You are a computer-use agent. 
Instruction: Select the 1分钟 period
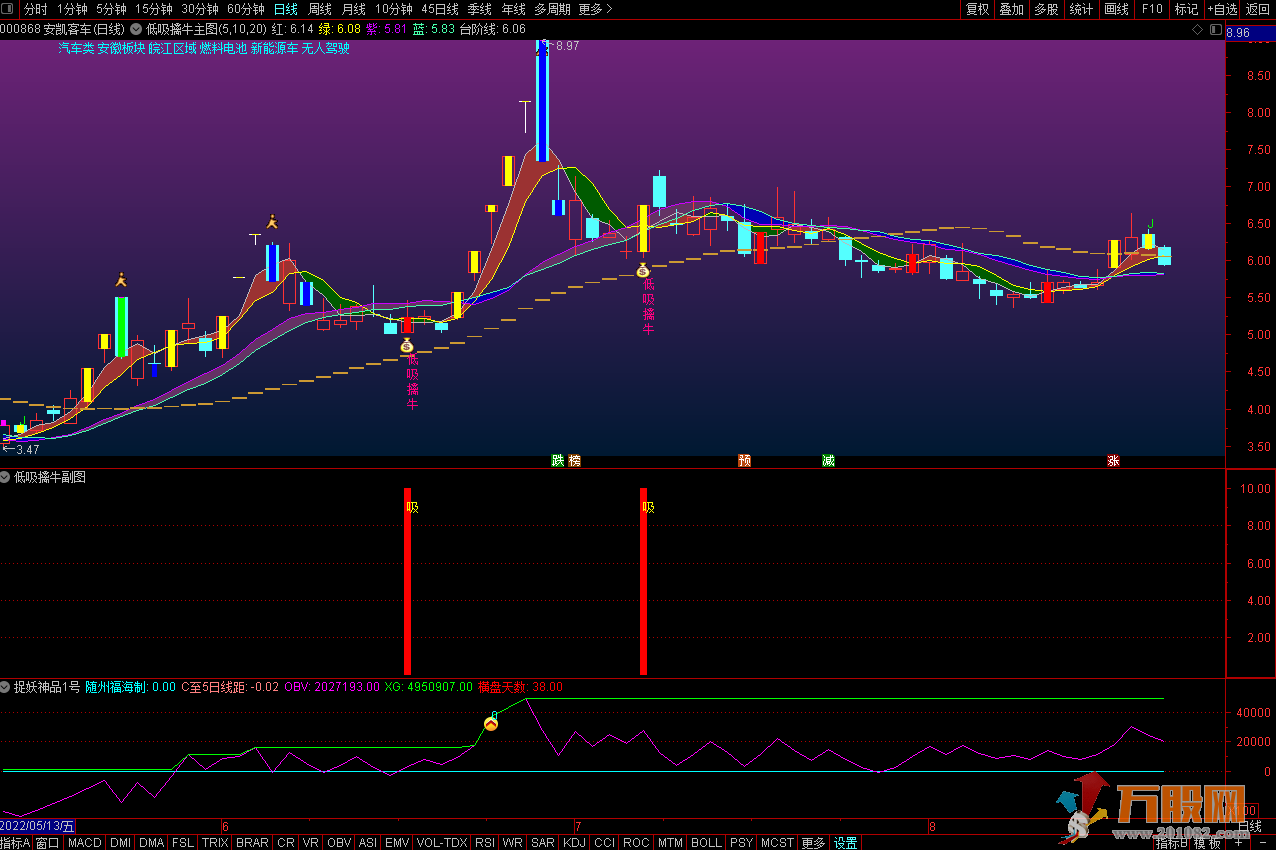(x=73, y=9)
